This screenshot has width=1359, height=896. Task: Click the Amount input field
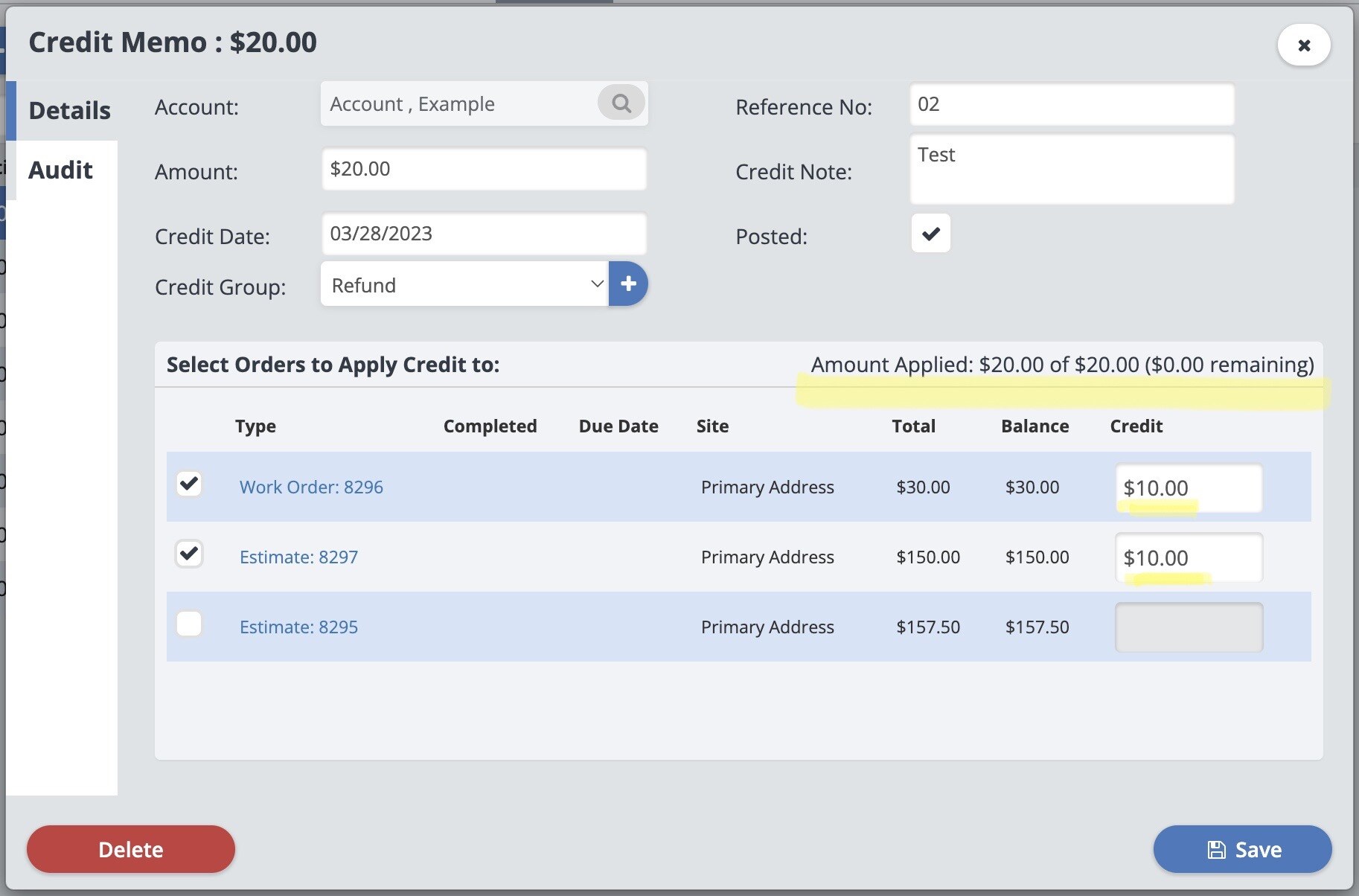(x=484, y=169)
